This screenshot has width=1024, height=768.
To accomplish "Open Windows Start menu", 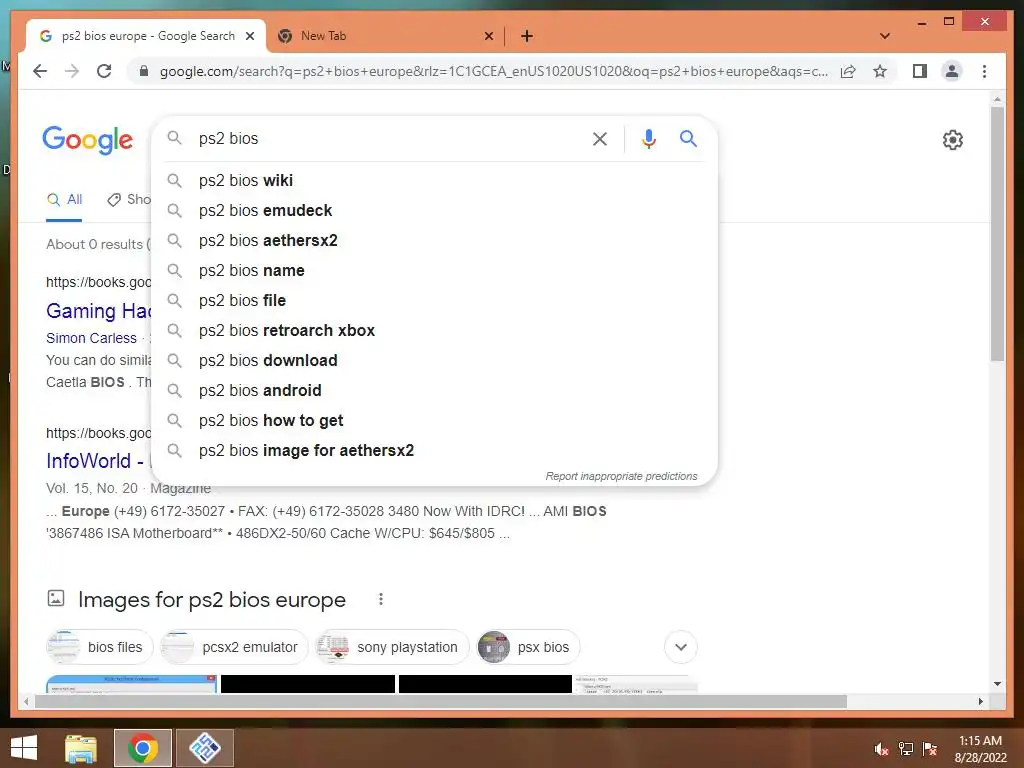I will (x=24, y=748).
